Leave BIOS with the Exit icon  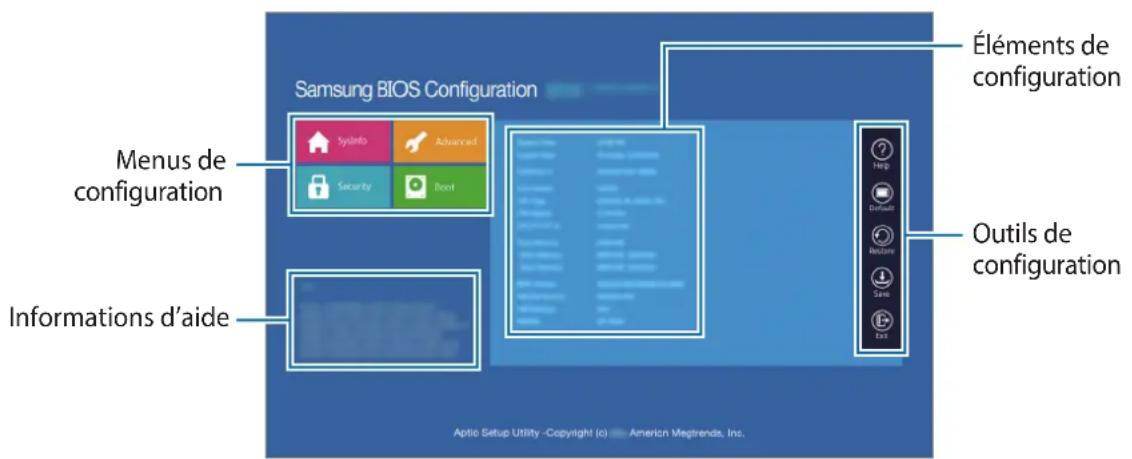tap(881, 320)
